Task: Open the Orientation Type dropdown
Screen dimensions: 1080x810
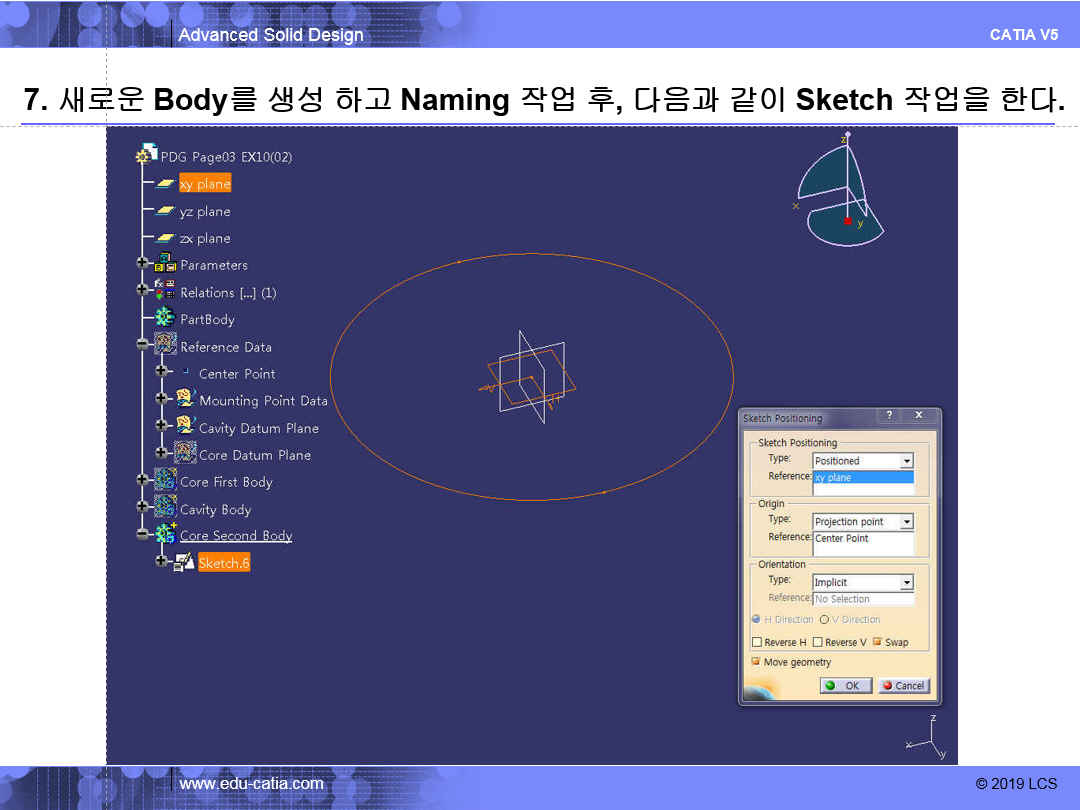Action: click(906, 582)
